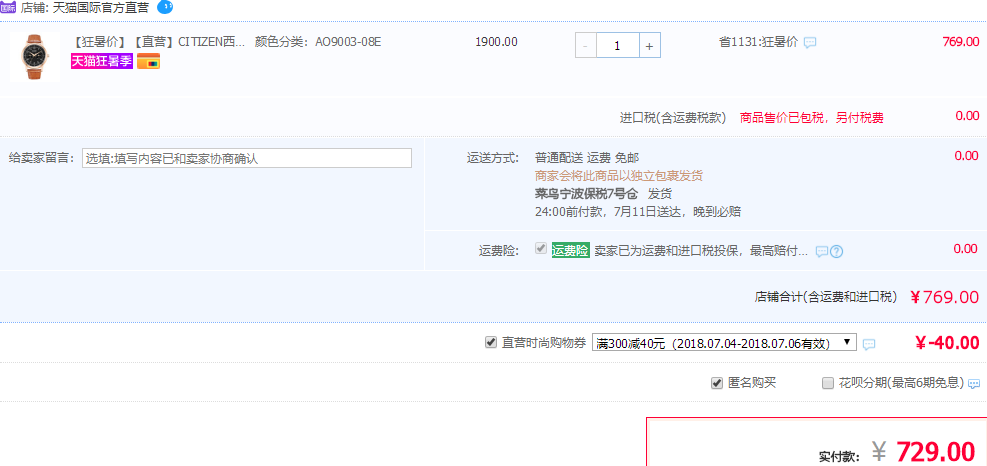Open the CITIZEN product title link
Screen dimensions: 987x466
(x=160, y=42)
